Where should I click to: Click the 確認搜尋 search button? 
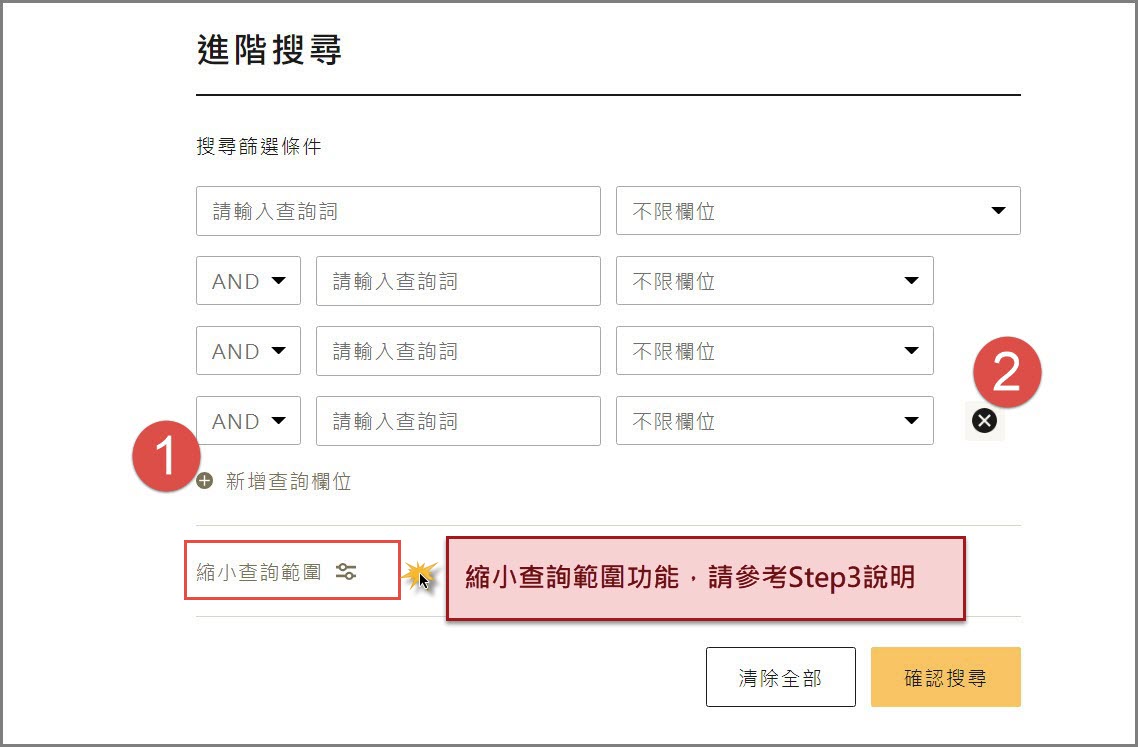point(945,677)
